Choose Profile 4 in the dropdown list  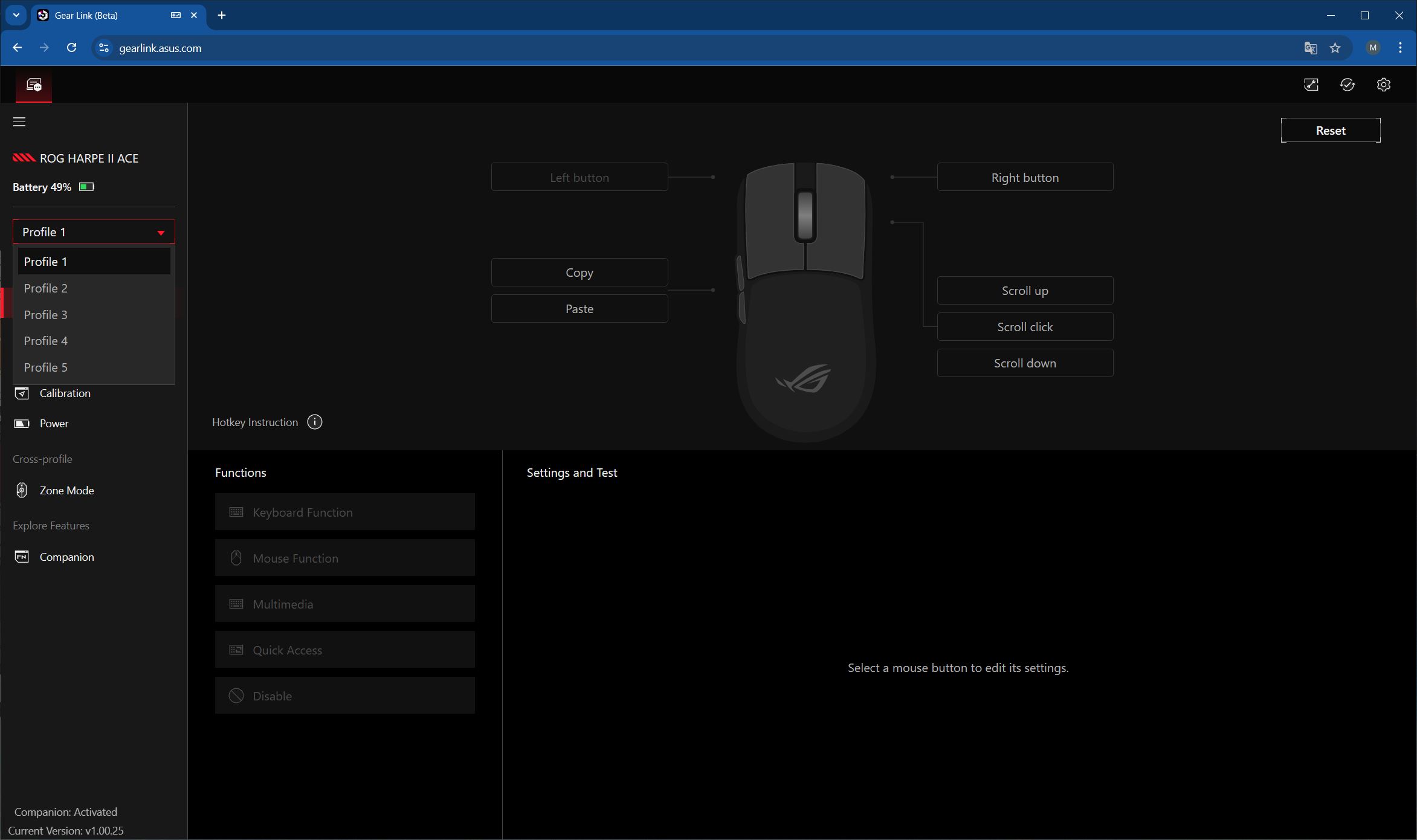94,341
